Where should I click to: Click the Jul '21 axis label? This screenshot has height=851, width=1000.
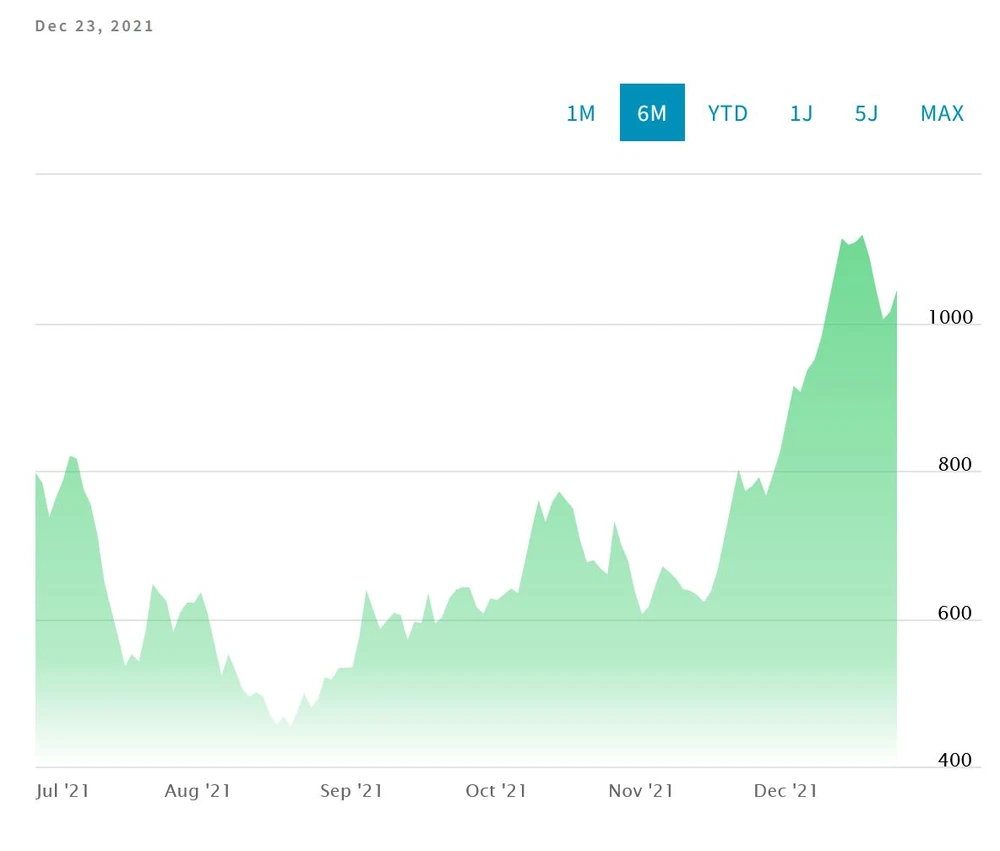[x=62, y=791]
